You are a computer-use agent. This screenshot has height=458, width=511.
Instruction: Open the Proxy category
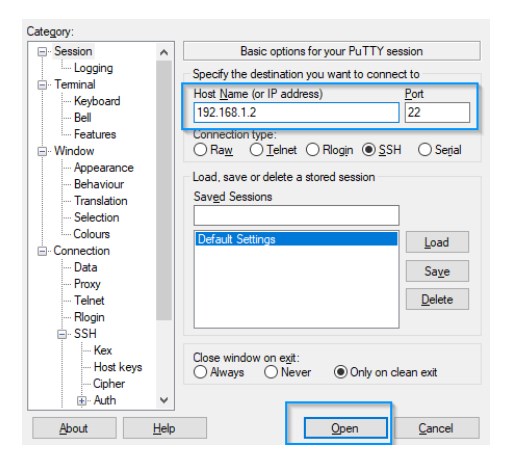[87, 284]
